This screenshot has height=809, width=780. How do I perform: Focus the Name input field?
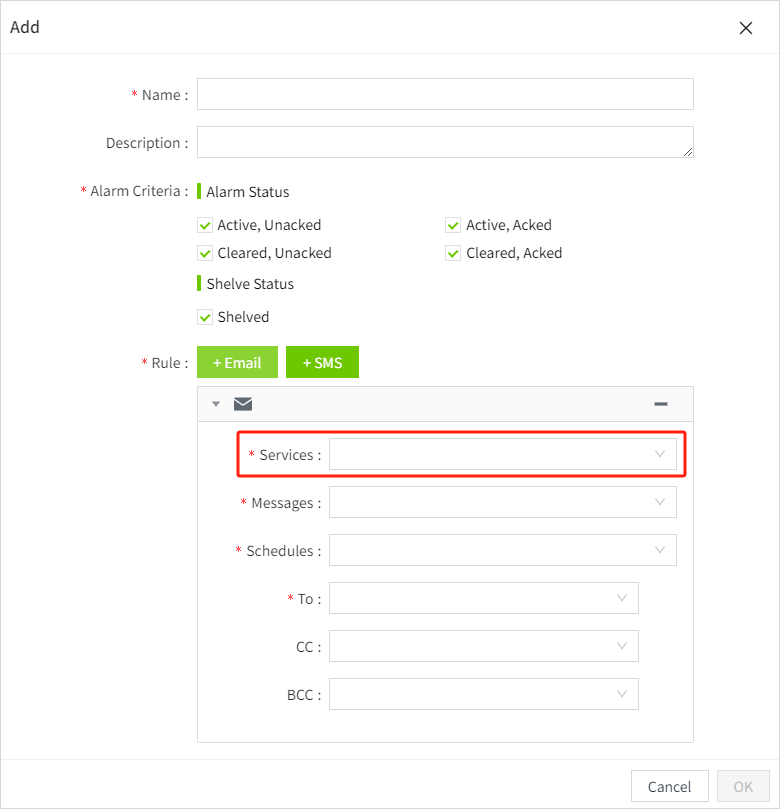tap(445, 94)
